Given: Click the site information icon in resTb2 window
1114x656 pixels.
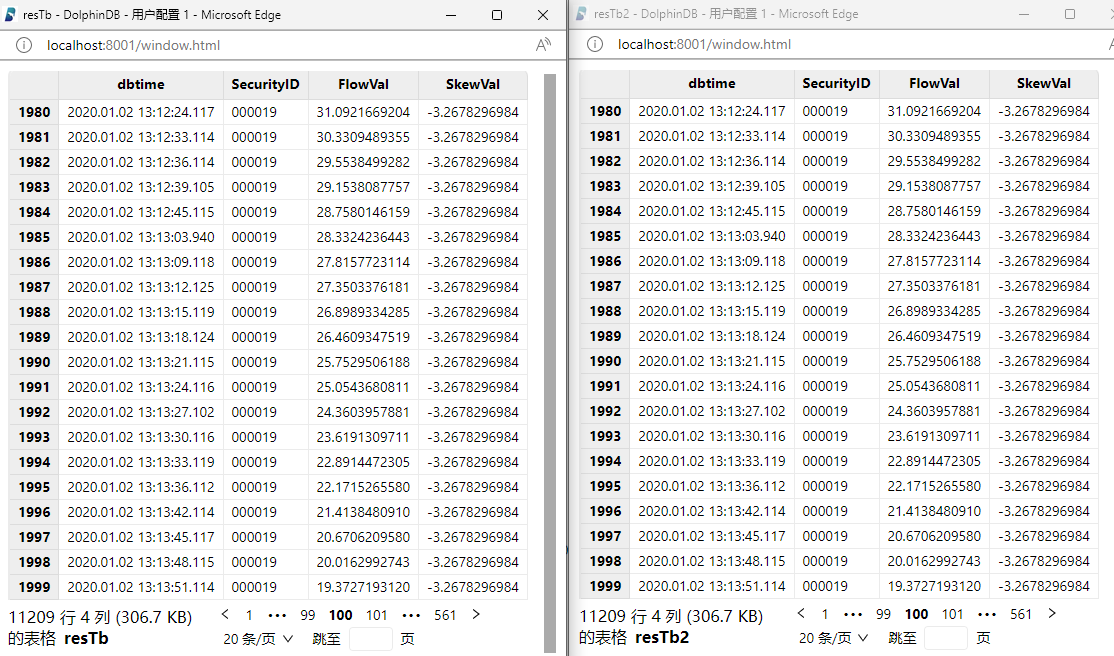Looking at the screenshot, I should point(594,44).
